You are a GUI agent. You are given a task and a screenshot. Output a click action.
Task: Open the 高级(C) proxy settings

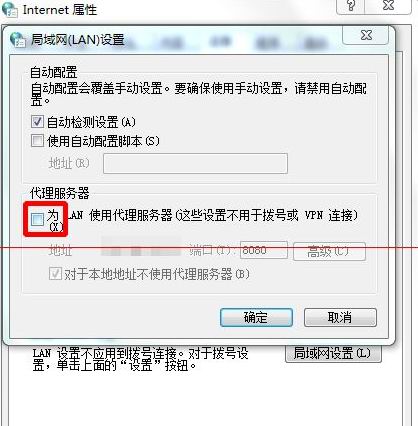[x=329, y=251]
